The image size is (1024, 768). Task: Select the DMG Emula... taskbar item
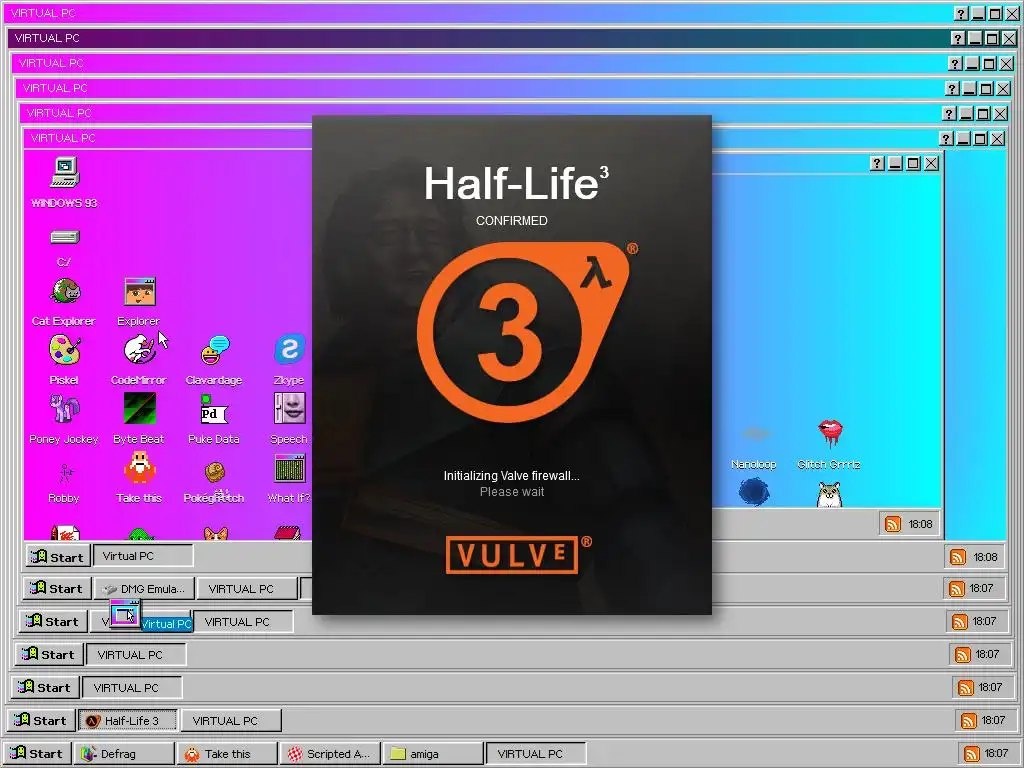(144, 588)
